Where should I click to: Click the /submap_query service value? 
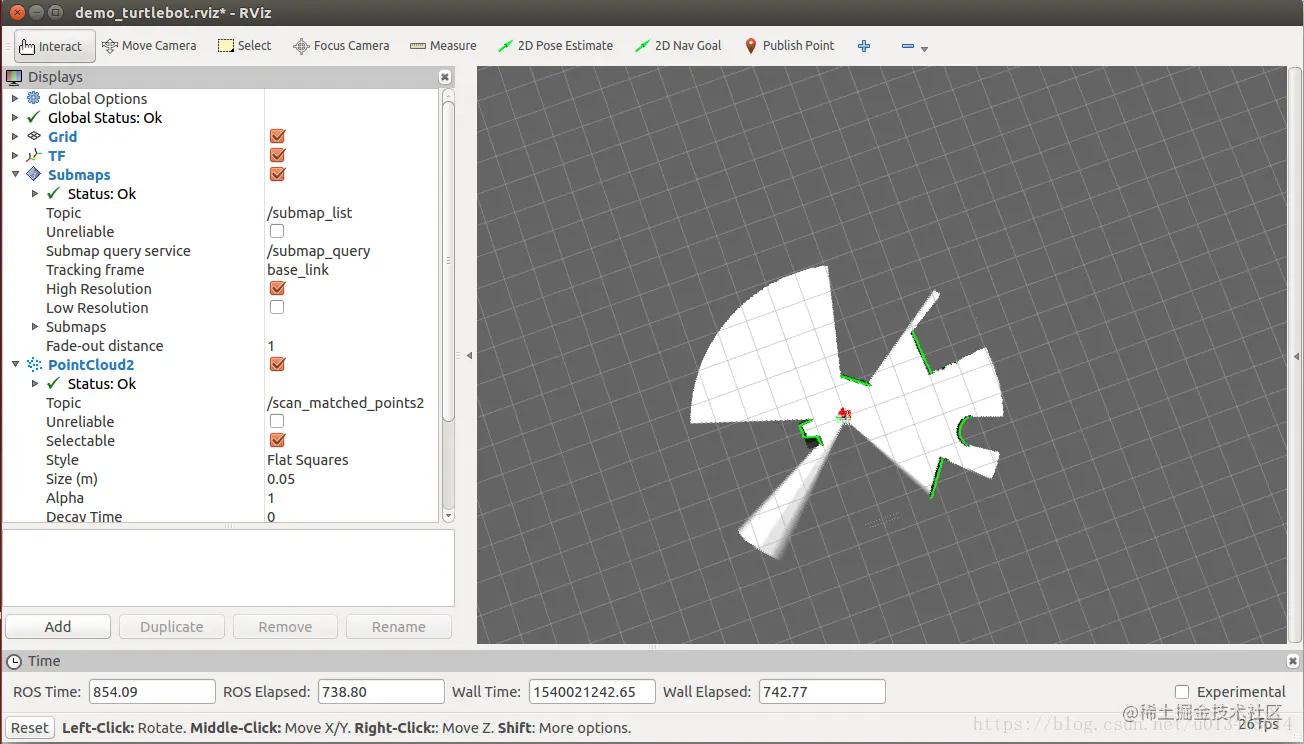tap(319, 251)
